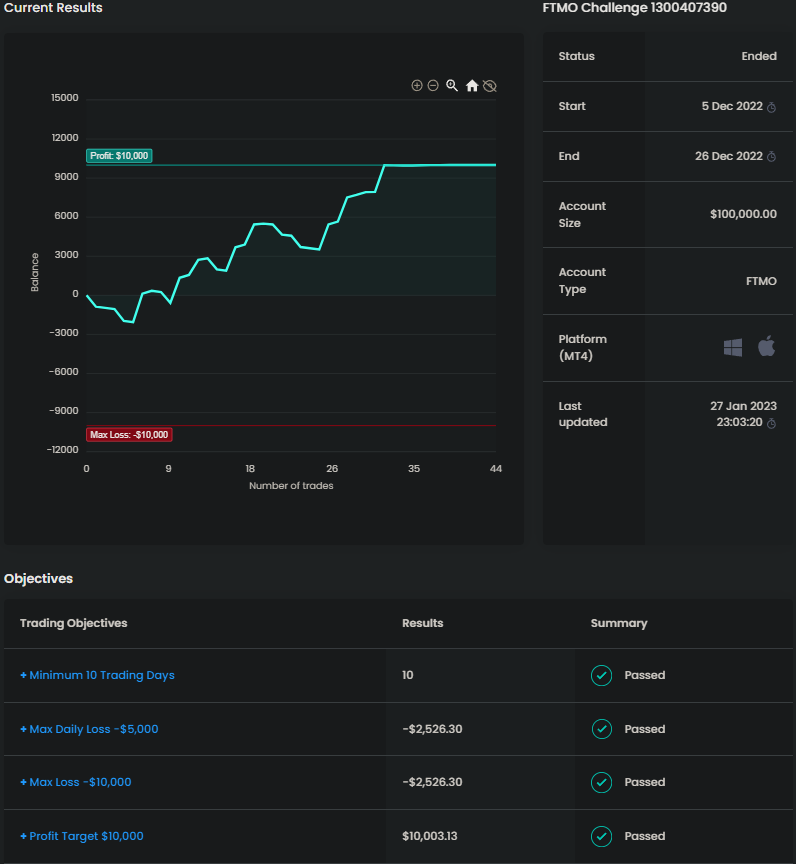Click the Max Loss: -$10,000 chart label
Viewport: 796px width, 864px height.
(129, 435)
